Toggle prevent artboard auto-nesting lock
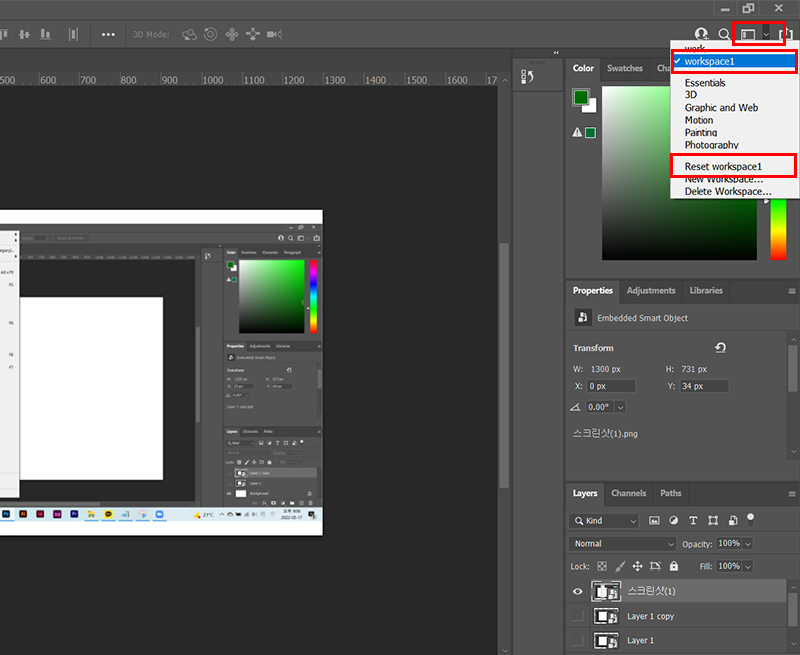Screen dimensions: 800x655 point(656,566)
